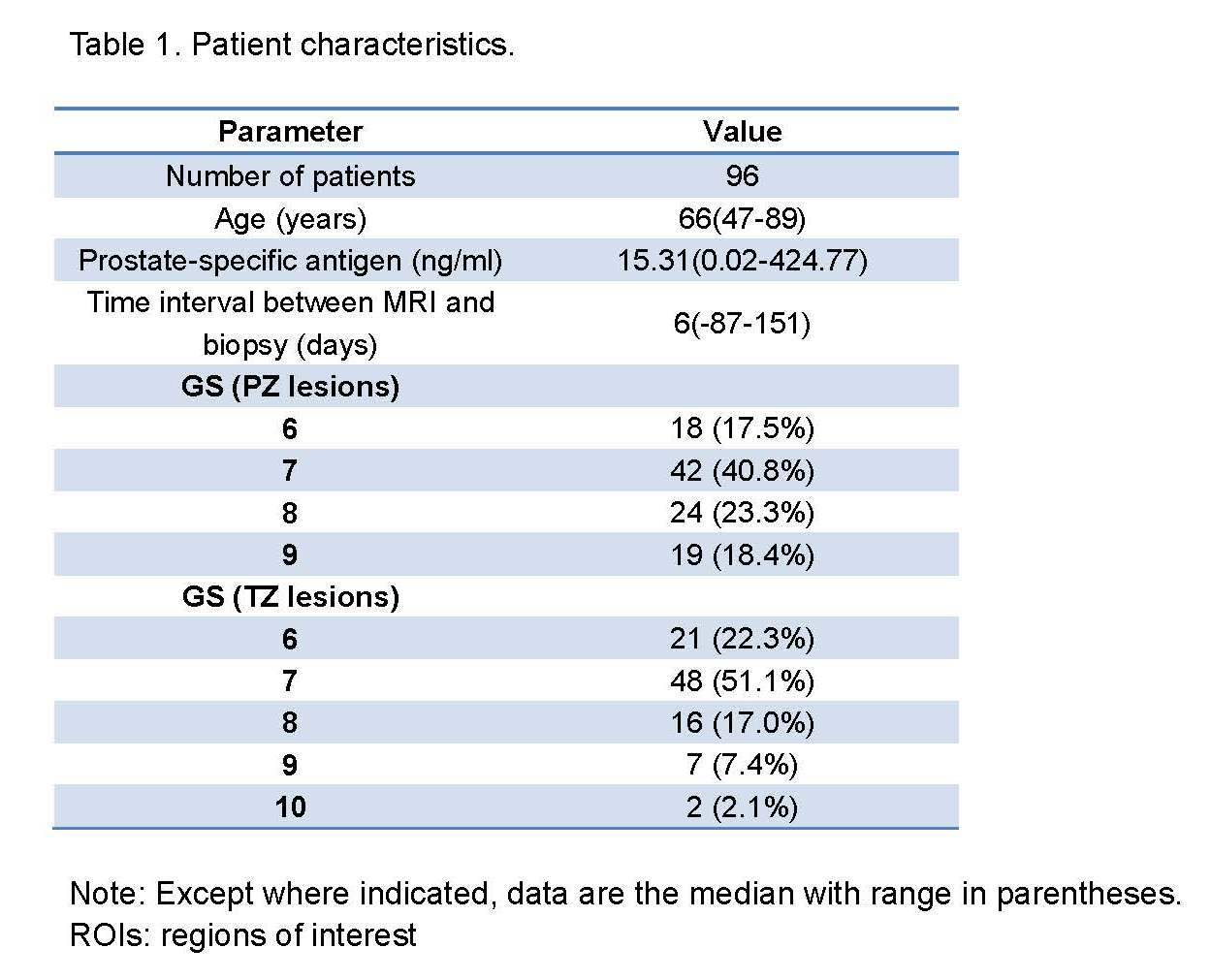Click the value 42 (40.8%)

click(742, 470)
